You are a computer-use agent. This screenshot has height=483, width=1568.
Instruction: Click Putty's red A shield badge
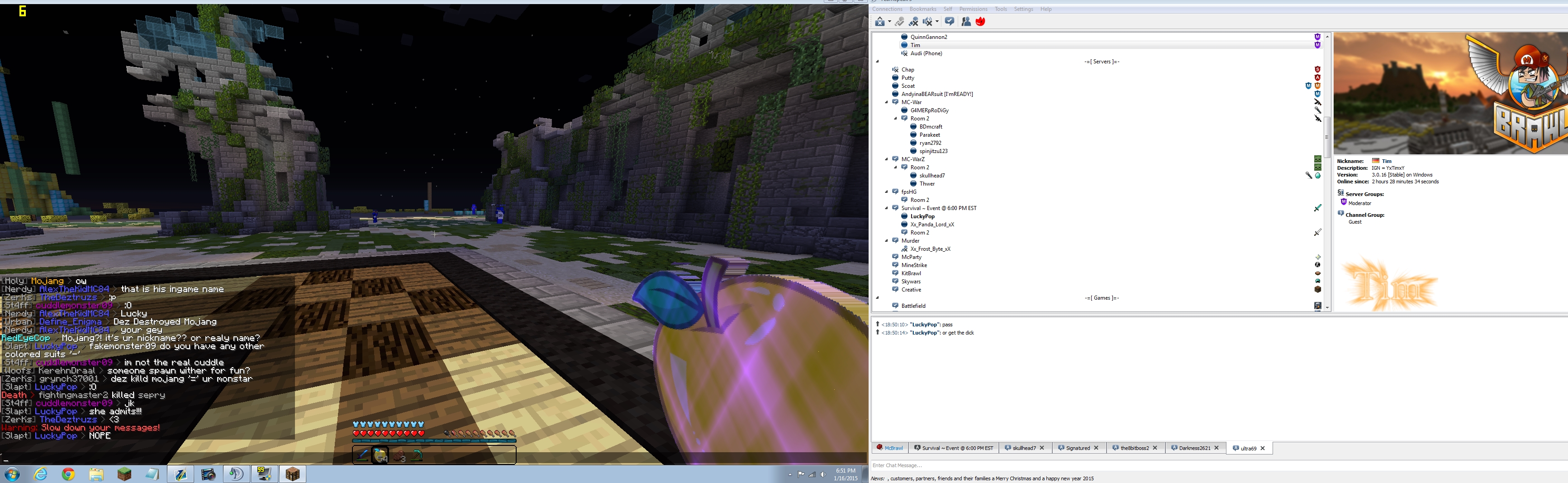pyautogui.click(x=1317, y=78)
